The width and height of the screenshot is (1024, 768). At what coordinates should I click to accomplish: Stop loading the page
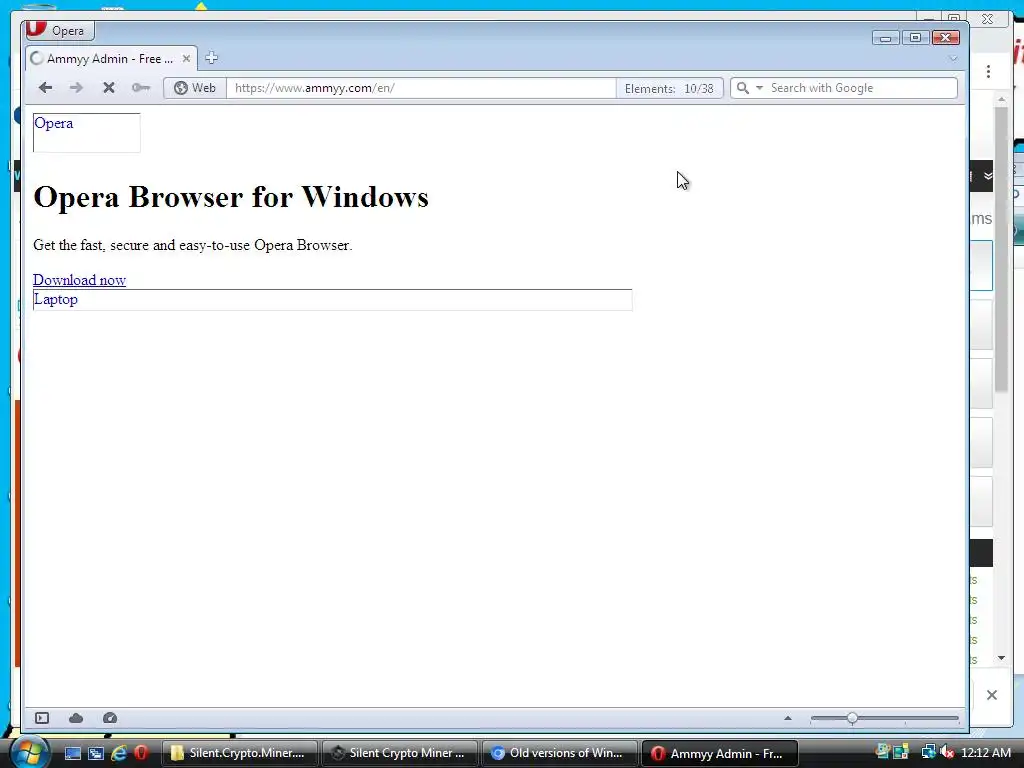click(x=109, y=88)
